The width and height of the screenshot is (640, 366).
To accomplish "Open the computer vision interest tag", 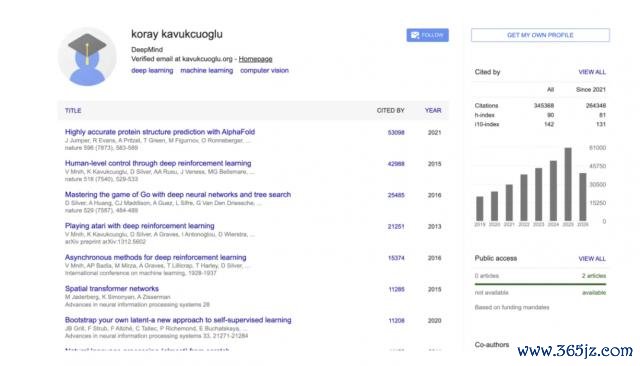I will [264, 71].
